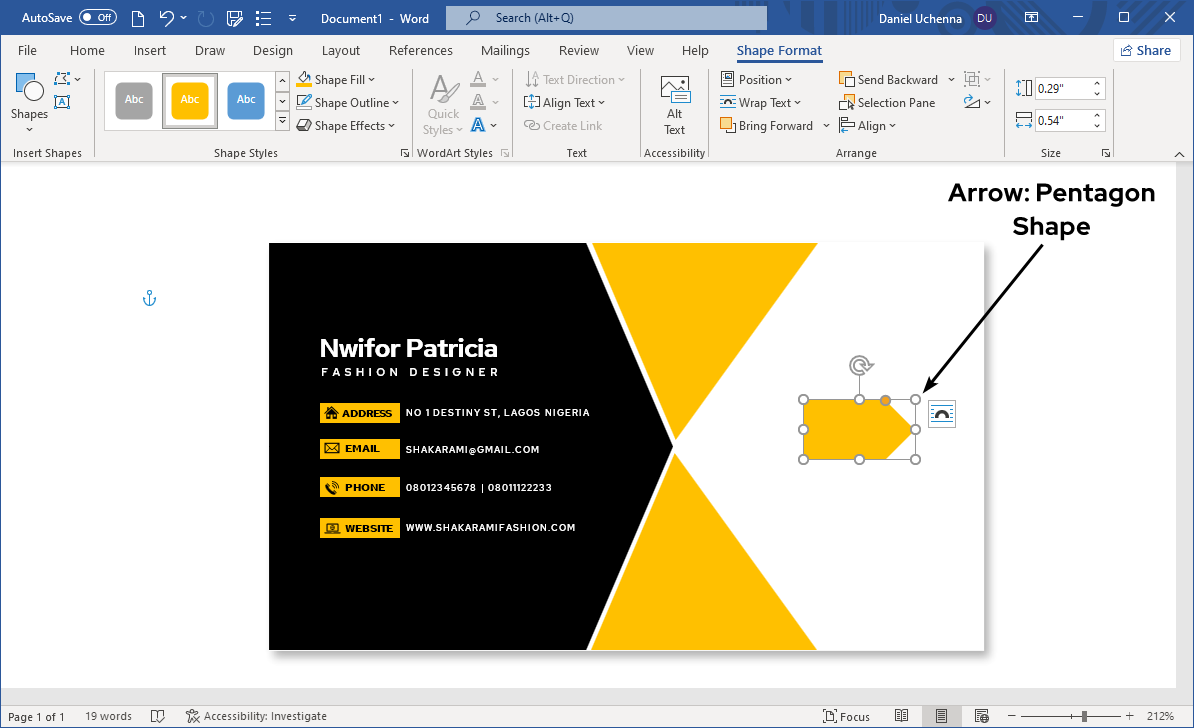The width and height of the screenshot is (1194, 728).
Task: Click the rotation handle above the shape
Action: pos(859,365)
